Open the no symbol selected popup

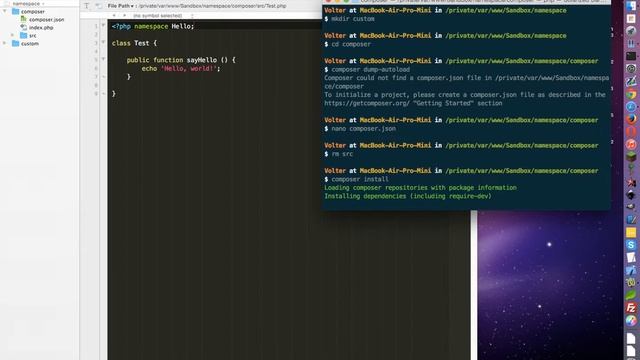(163, 16)
